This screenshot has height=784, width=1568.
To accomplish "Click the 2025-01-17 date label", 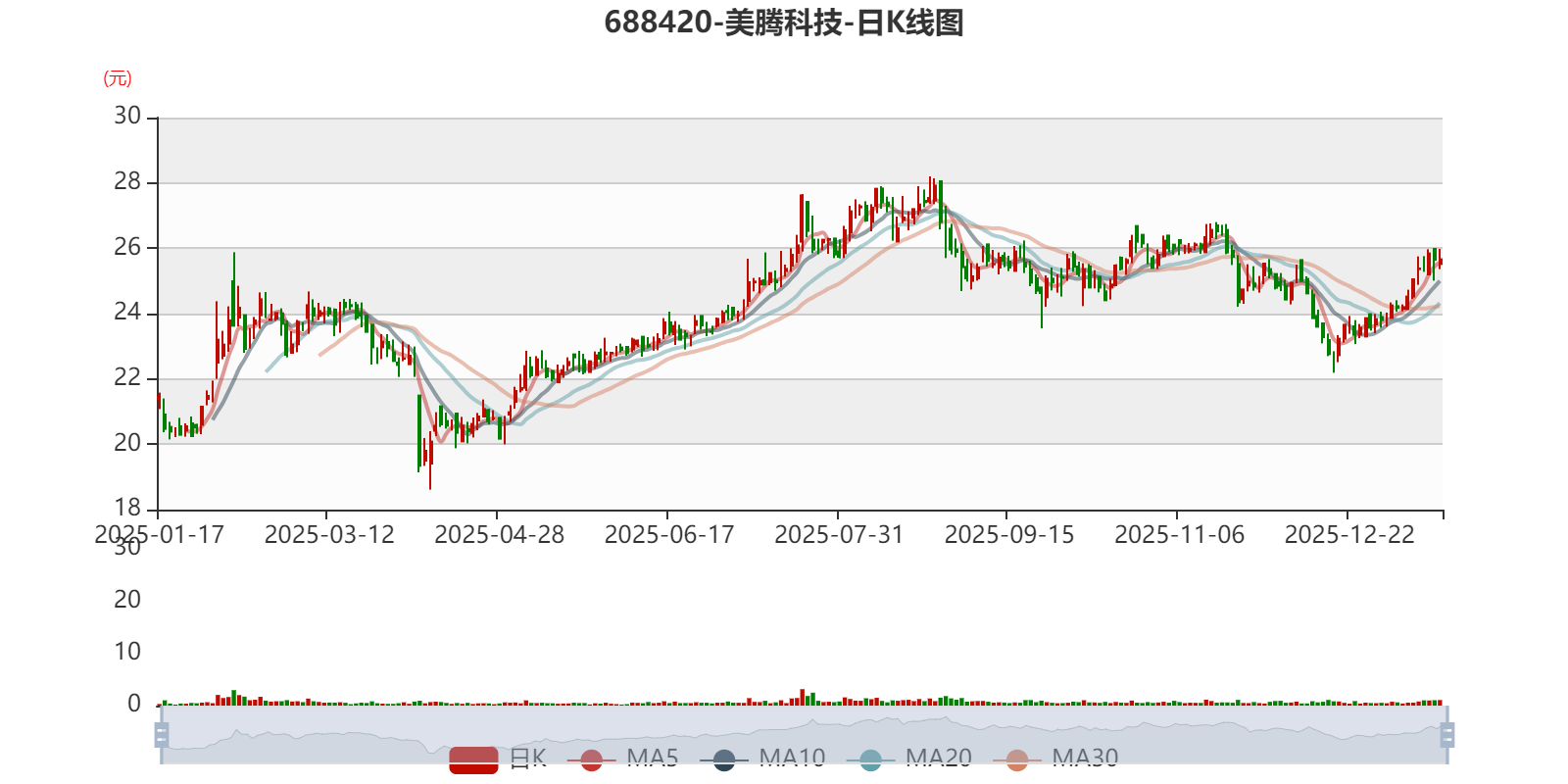I will pyautogui.click(x=159, y=534).
